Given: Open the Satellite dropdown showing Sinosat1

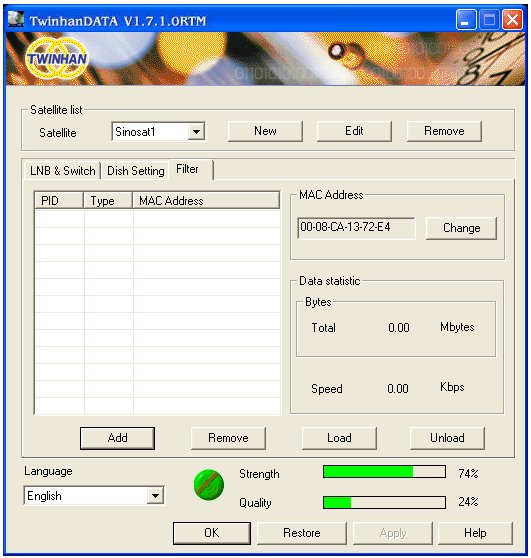Looking at the screenshot, I should [x=196, y=132].
